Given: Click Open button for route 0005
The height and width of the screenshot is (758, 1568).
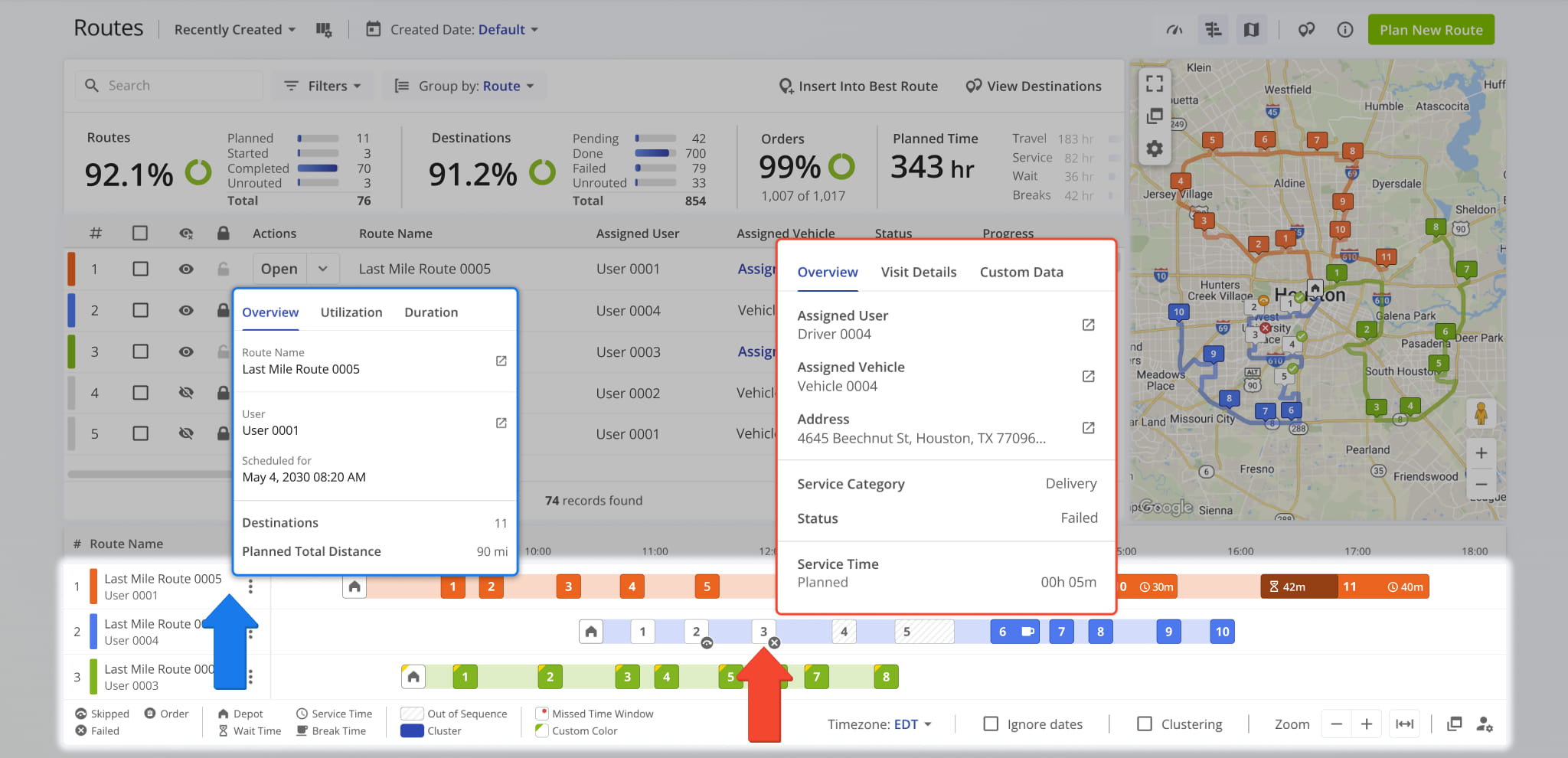Looking at the screenshot, I should tap(279, 269).
